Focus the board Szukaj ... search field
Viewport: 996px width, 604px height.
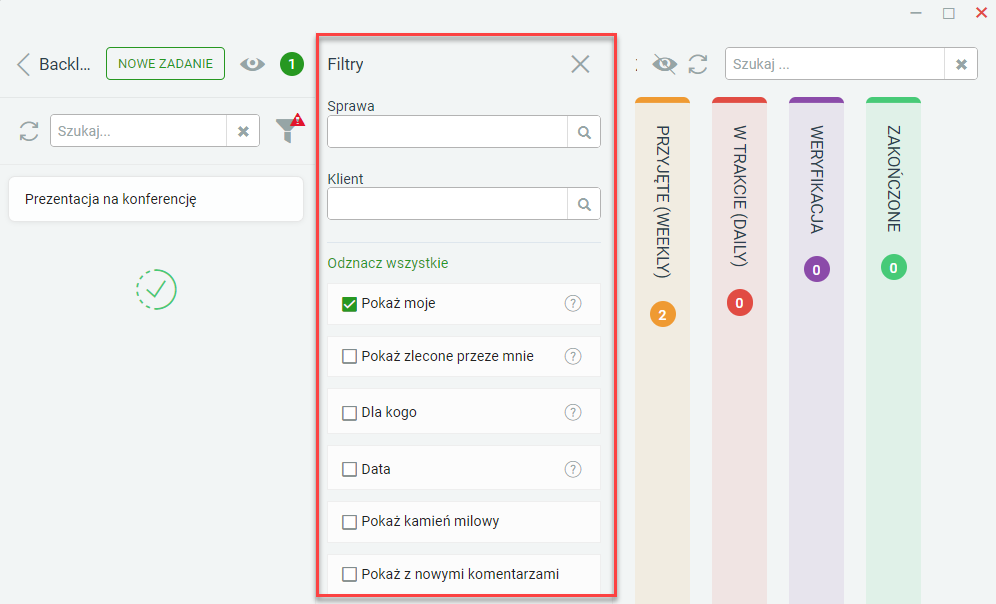coord(835,64)
